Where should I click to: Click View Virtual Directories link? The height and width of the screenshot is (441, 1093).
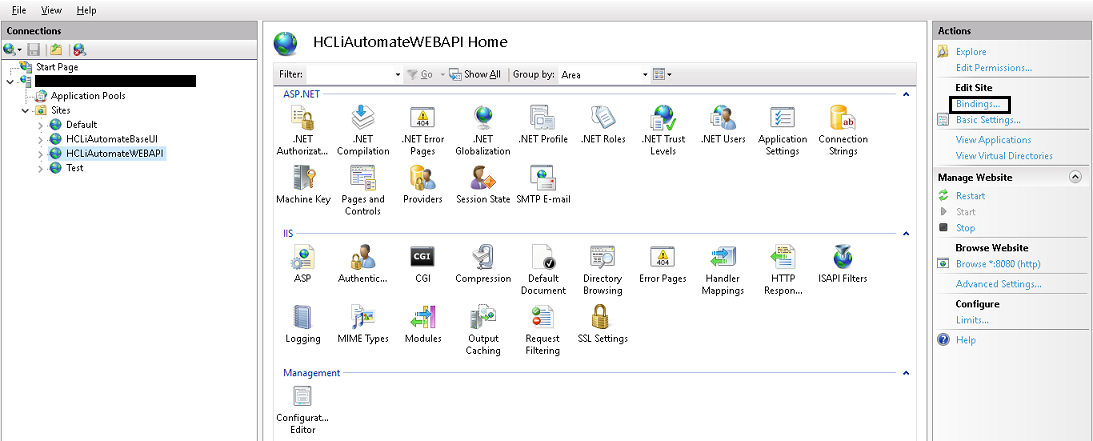click(x=1004, y=155)
